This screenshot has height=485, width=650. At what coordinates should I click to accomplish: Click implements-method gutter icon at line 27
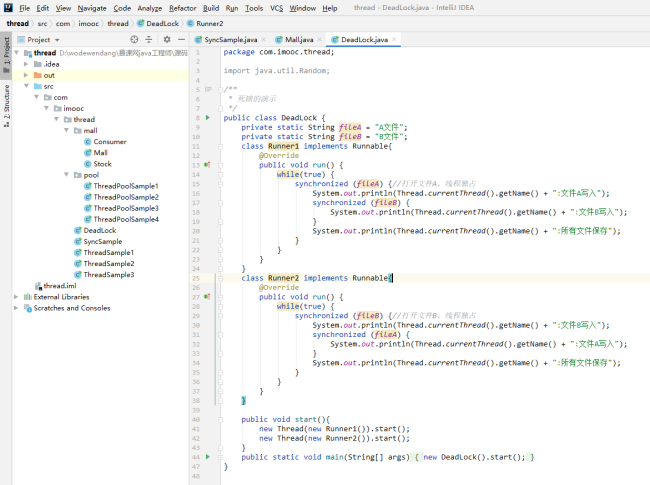(x=207, y=296)
